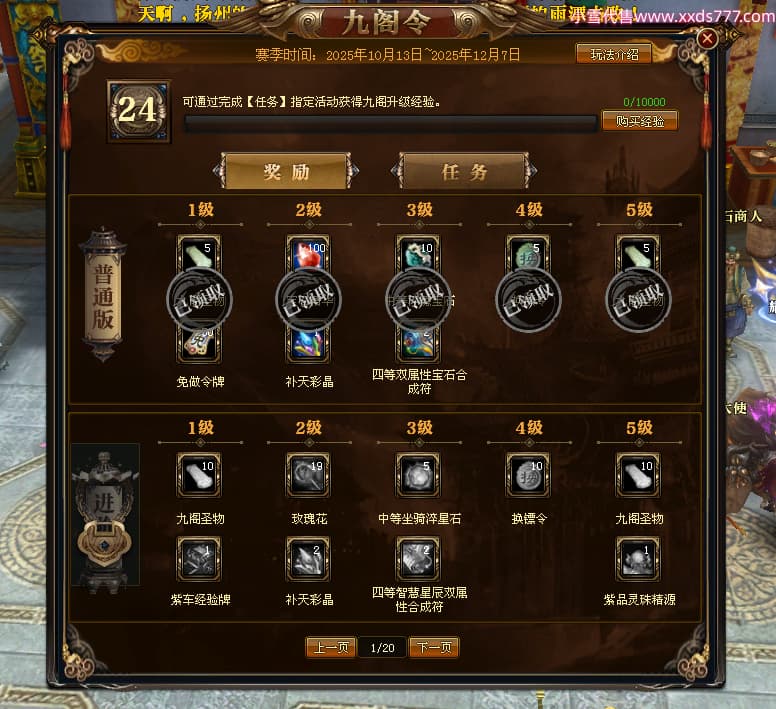Go to previous page with 上一页
776x709 pixels.
point(331,647)
